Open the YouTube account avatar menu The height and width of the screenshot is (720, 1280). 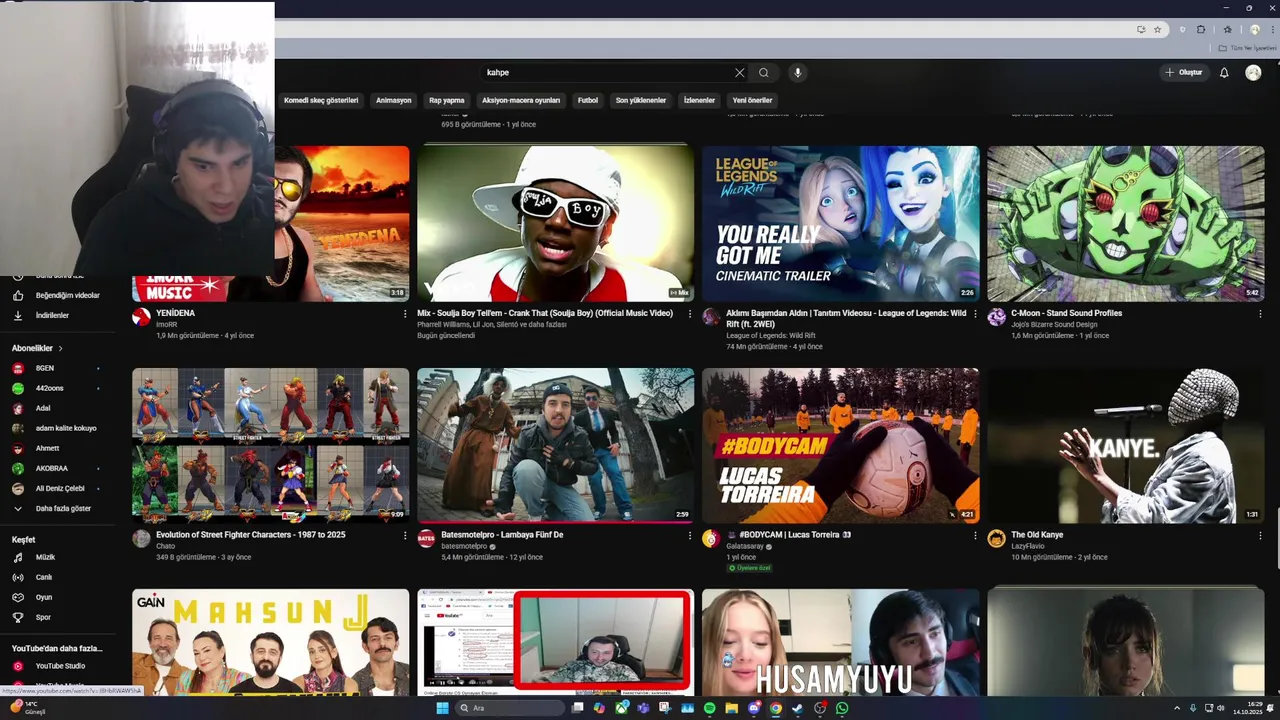coord(1253,73)
